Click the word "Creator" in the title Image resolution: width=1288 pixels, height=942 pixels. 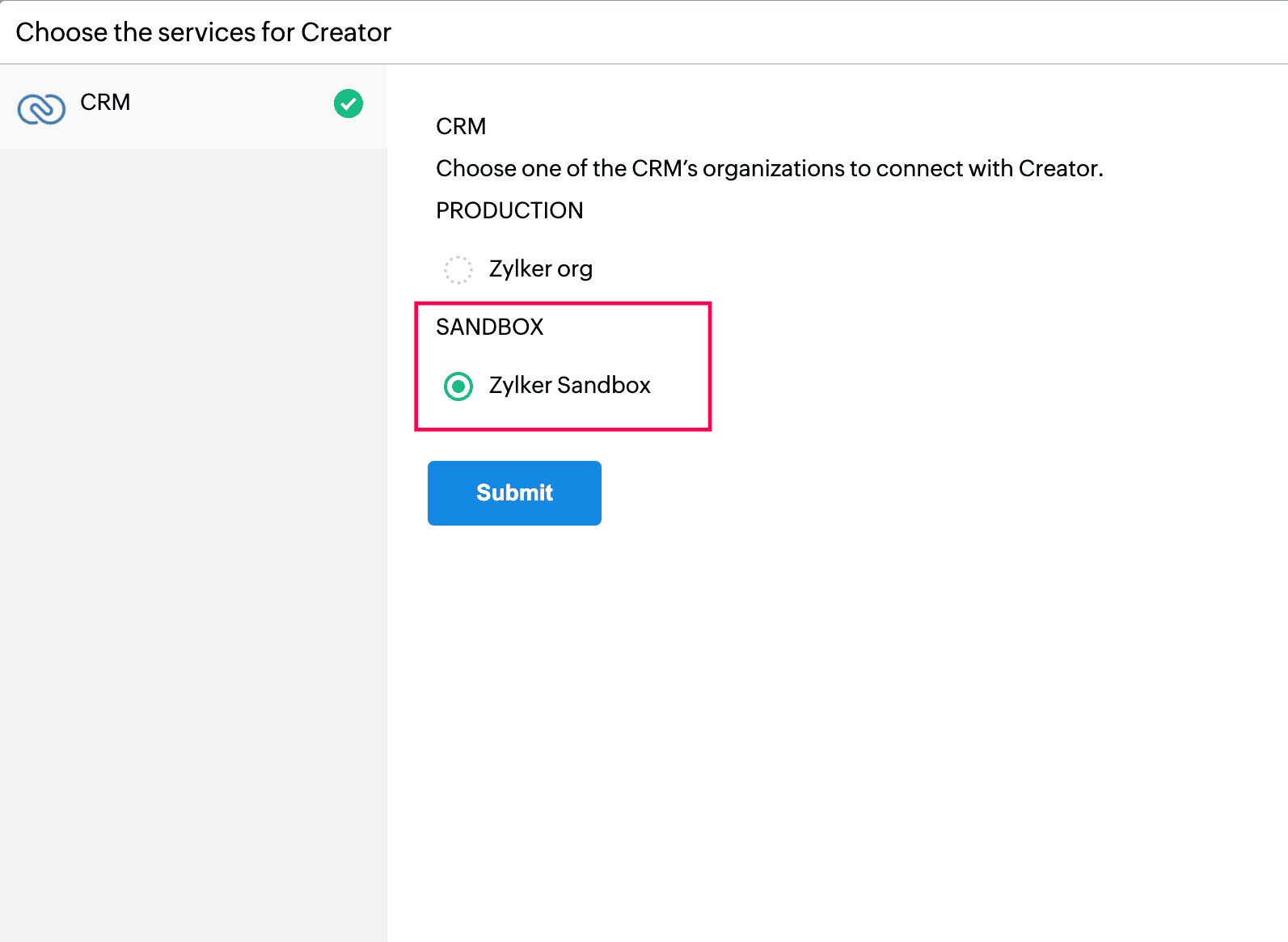coord(346,32)
